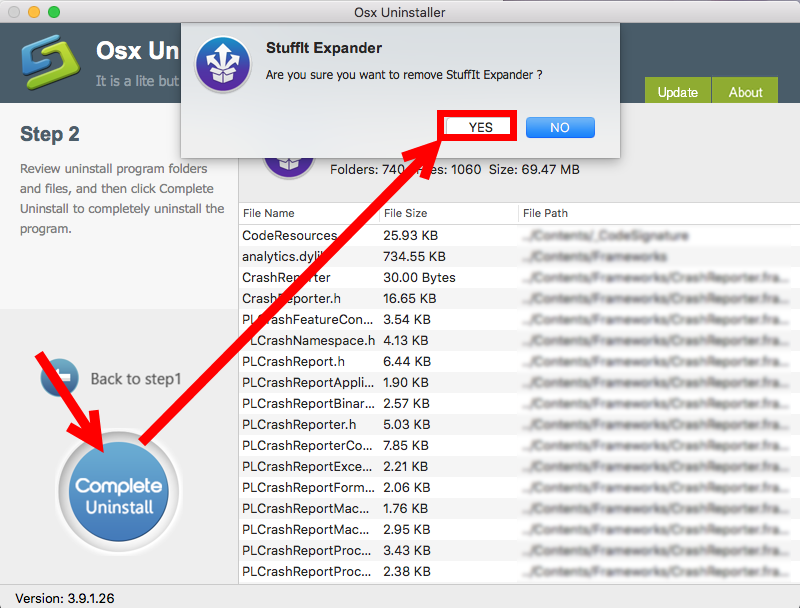Click the Complete Uninstall circular button

118,489
